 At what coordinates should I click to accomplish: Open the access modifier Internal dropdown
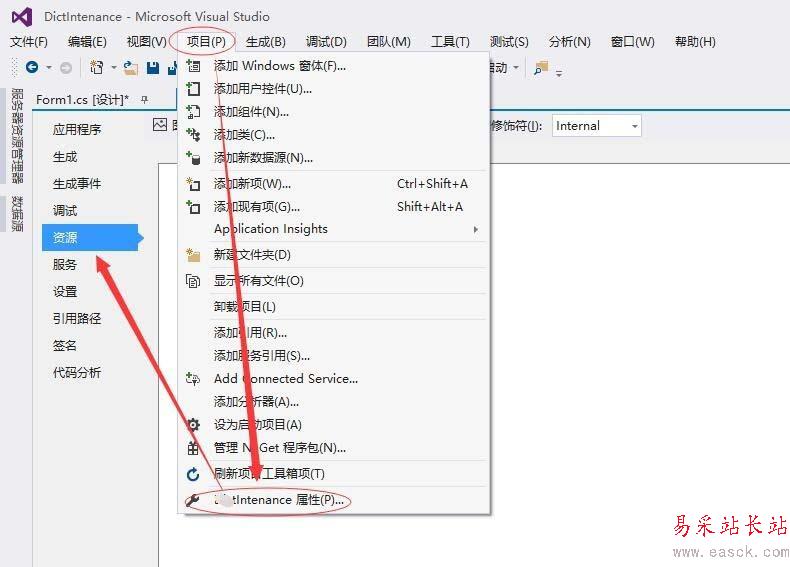tap(597, 126)
